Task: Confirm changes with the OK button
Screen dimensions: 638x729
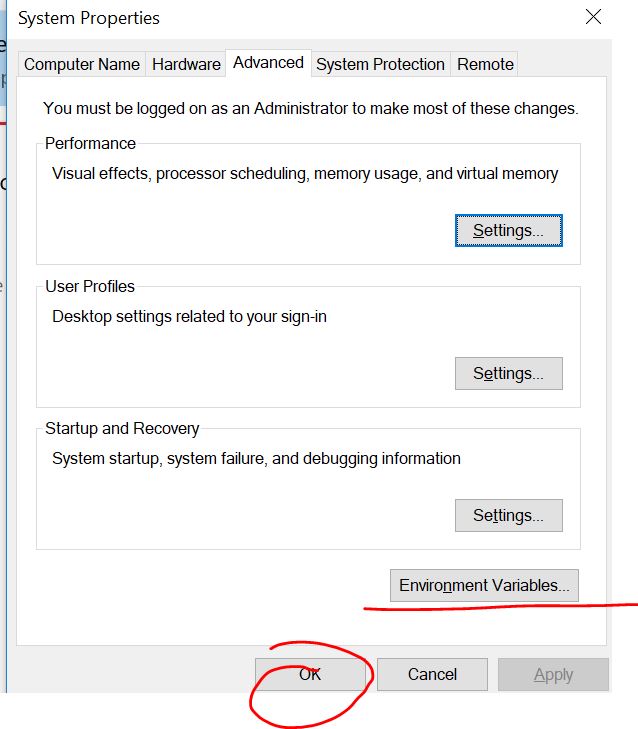Action: point(310,675)
